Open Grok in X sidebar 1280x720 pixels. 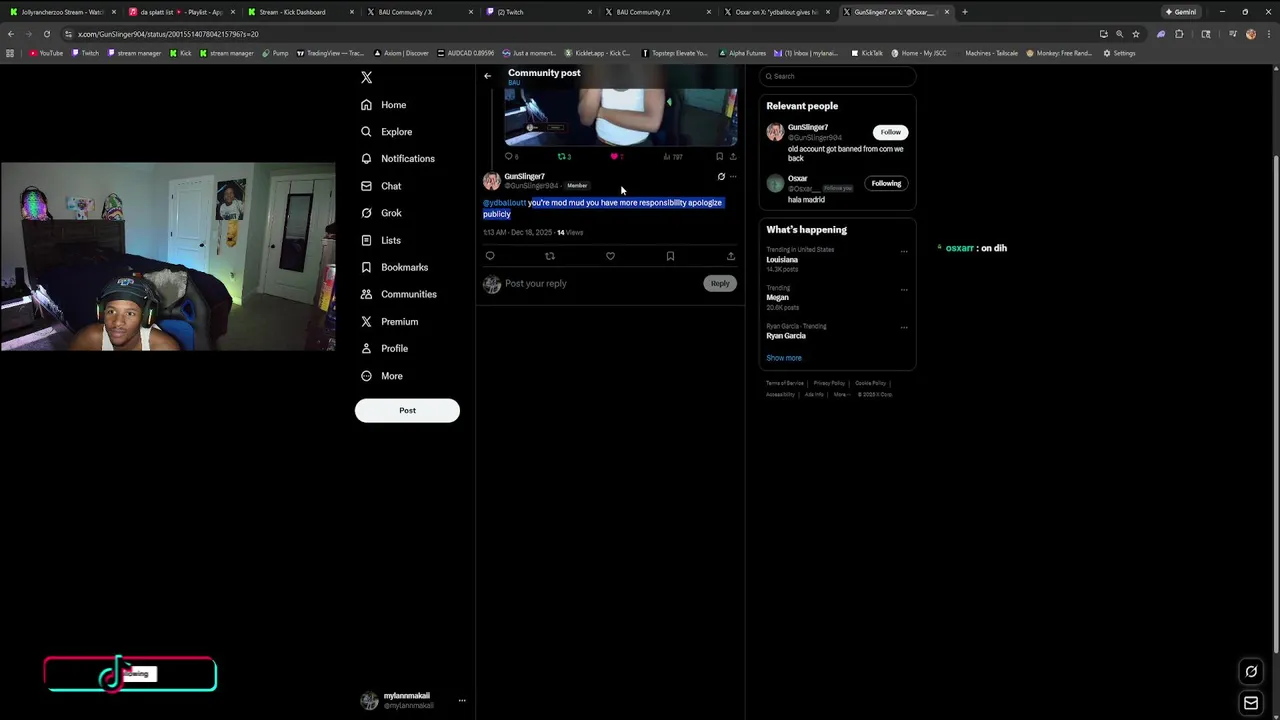[381, 213]
